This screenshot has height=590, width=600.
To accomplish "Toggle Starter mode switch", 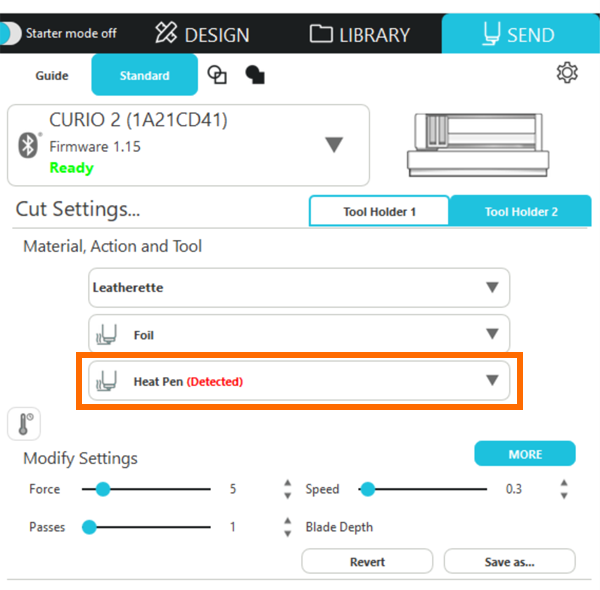I will point(11,33).
